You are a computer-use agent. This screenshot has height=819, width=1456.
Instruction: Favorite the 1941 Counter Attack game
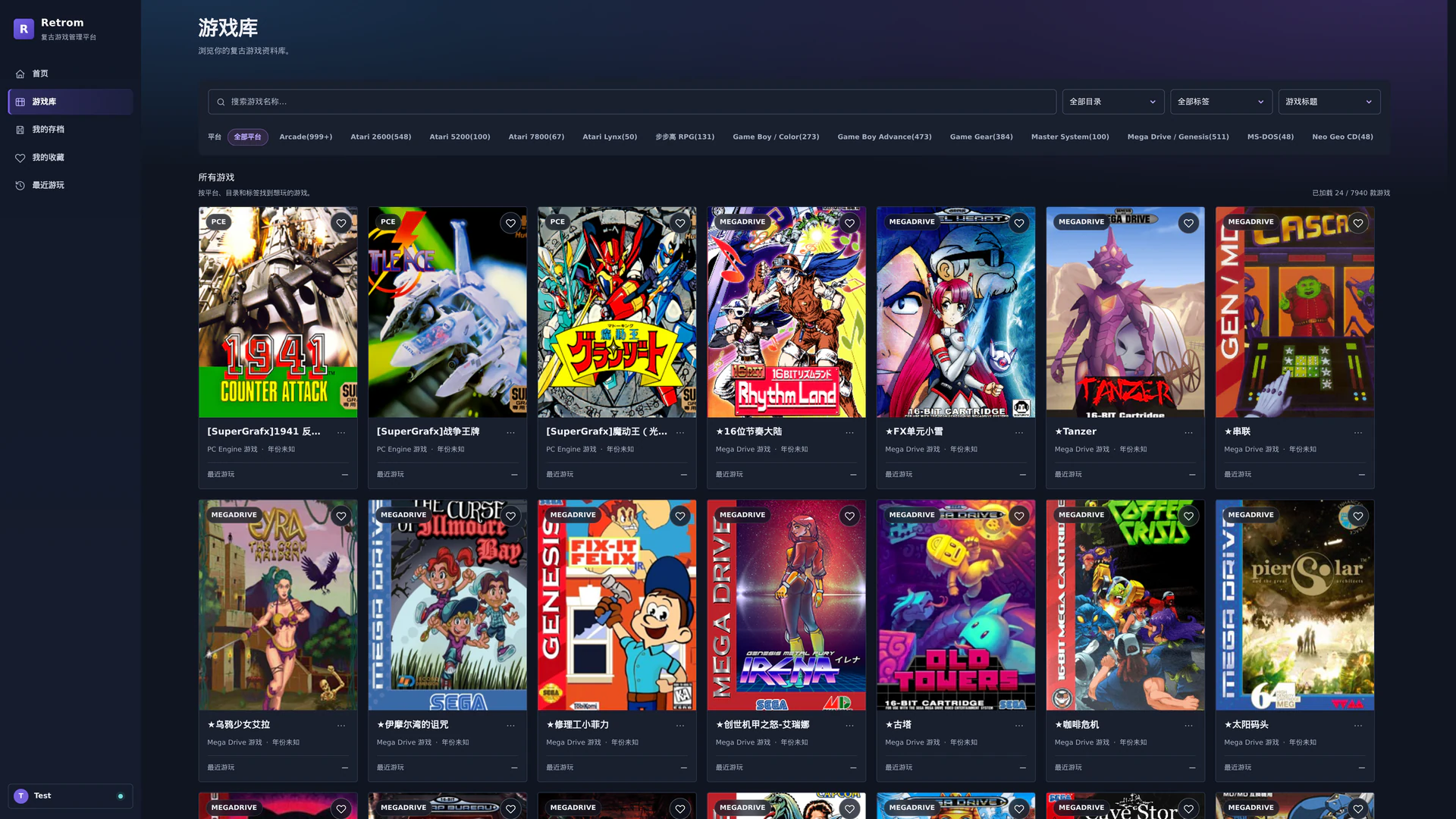pyautogui.click(x=341, y=223)
